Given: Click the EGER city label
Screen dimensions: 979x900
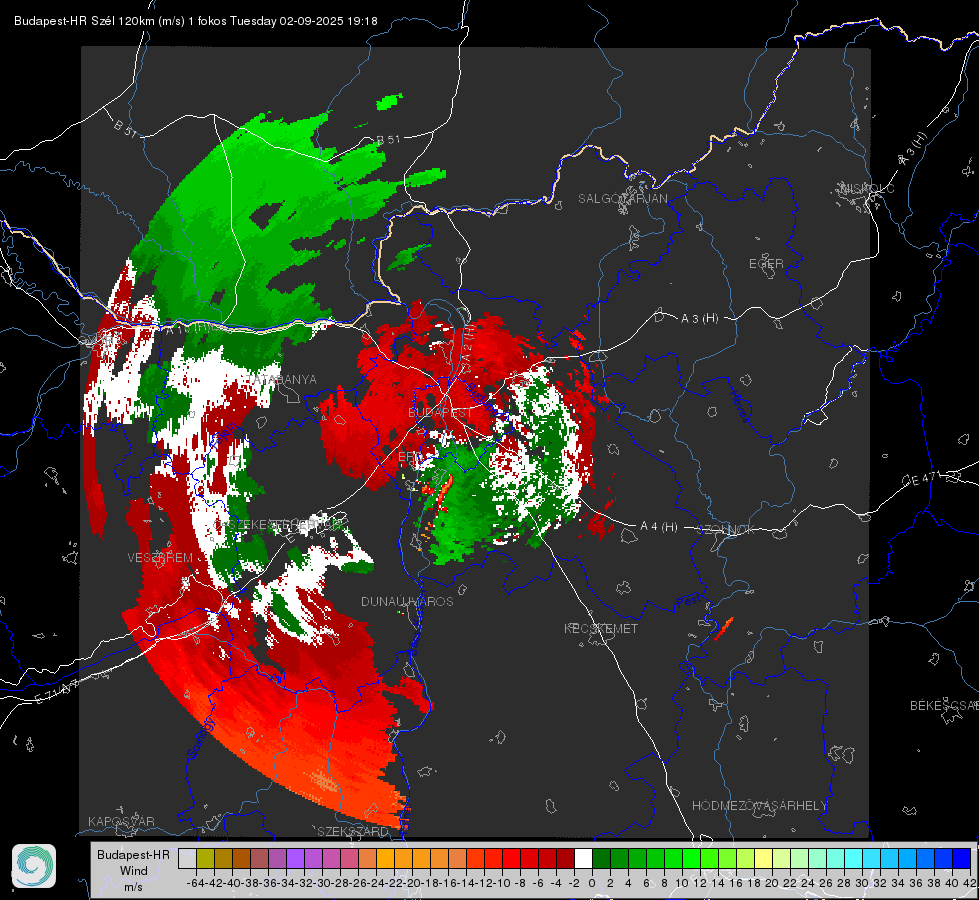Looking at the screenshot, I should coord(766,264).
